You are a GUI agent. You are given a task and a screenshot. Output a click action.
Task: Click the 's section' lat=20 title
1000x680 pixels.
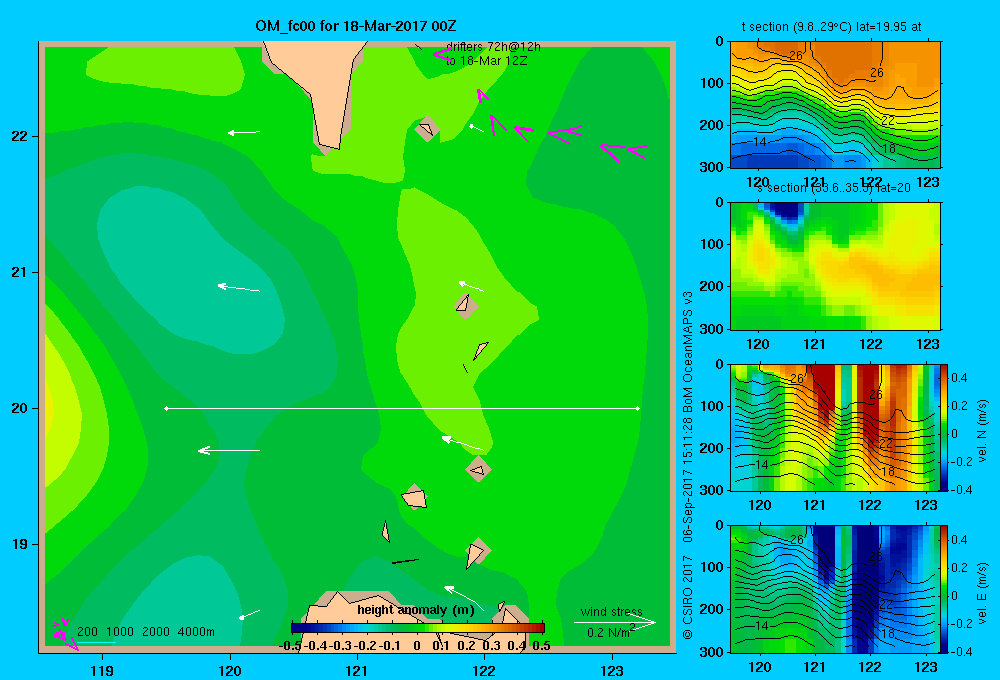pyautogui.click(x=834, y=188)
